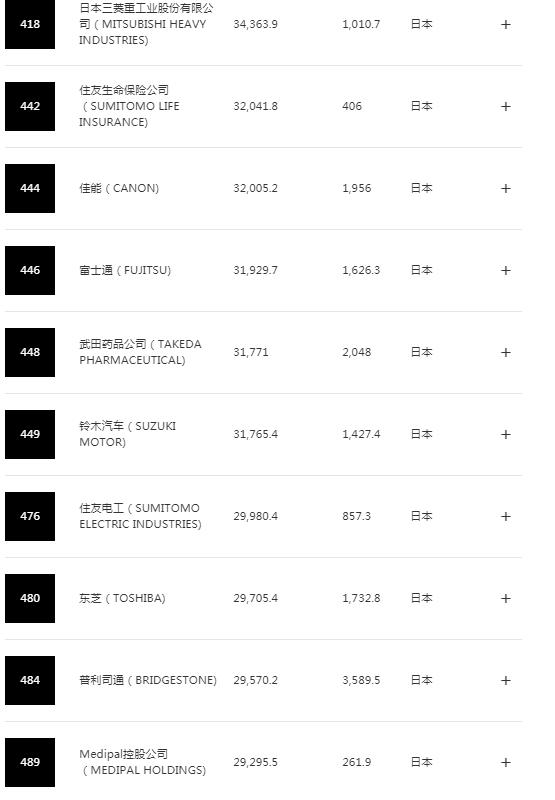
Task: Open the CANON company name link
Action: (119, 188)
